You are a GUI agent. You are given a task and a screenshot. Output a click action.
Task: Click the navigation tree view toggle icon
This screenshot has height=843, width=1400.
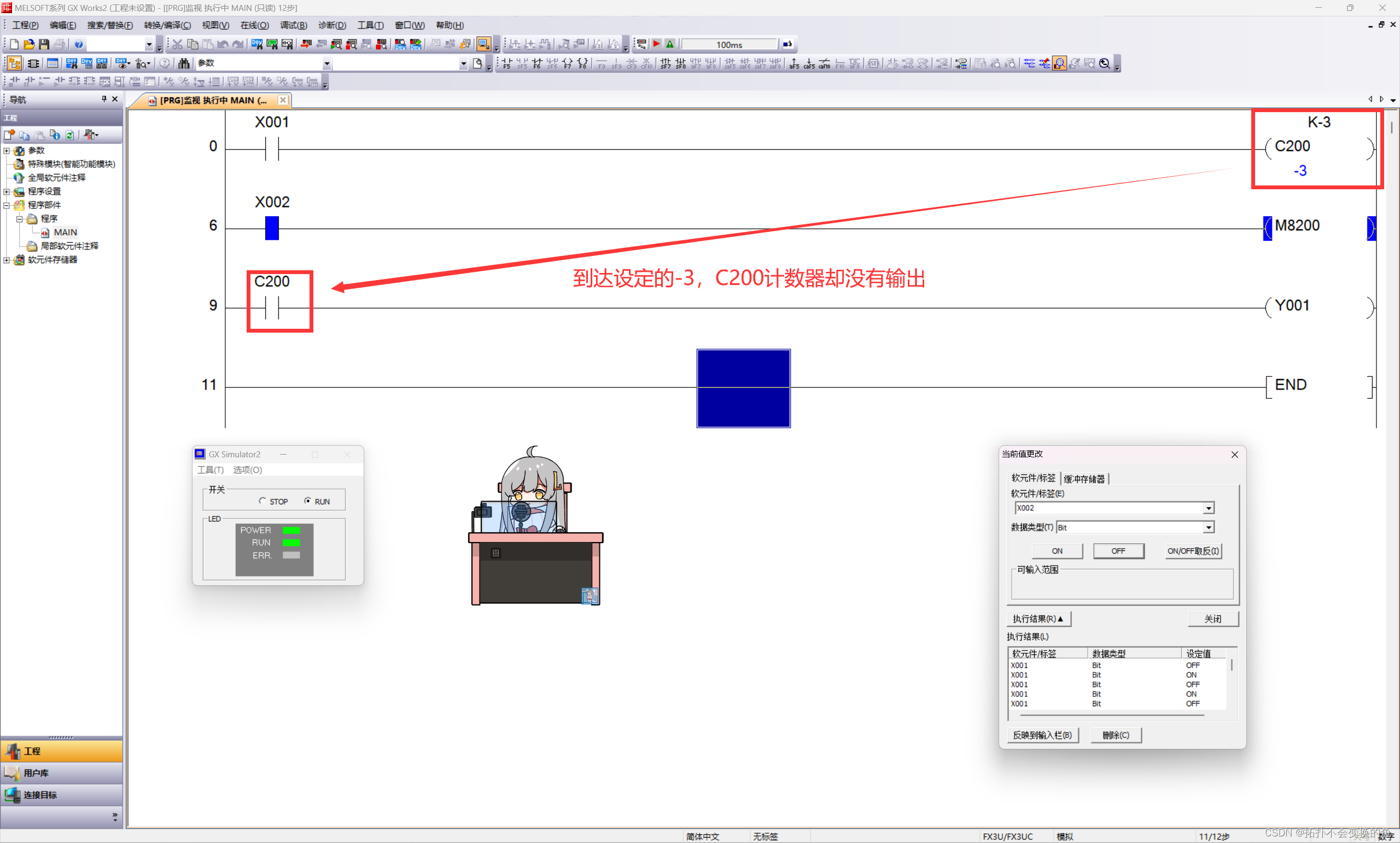coord(15,63)
